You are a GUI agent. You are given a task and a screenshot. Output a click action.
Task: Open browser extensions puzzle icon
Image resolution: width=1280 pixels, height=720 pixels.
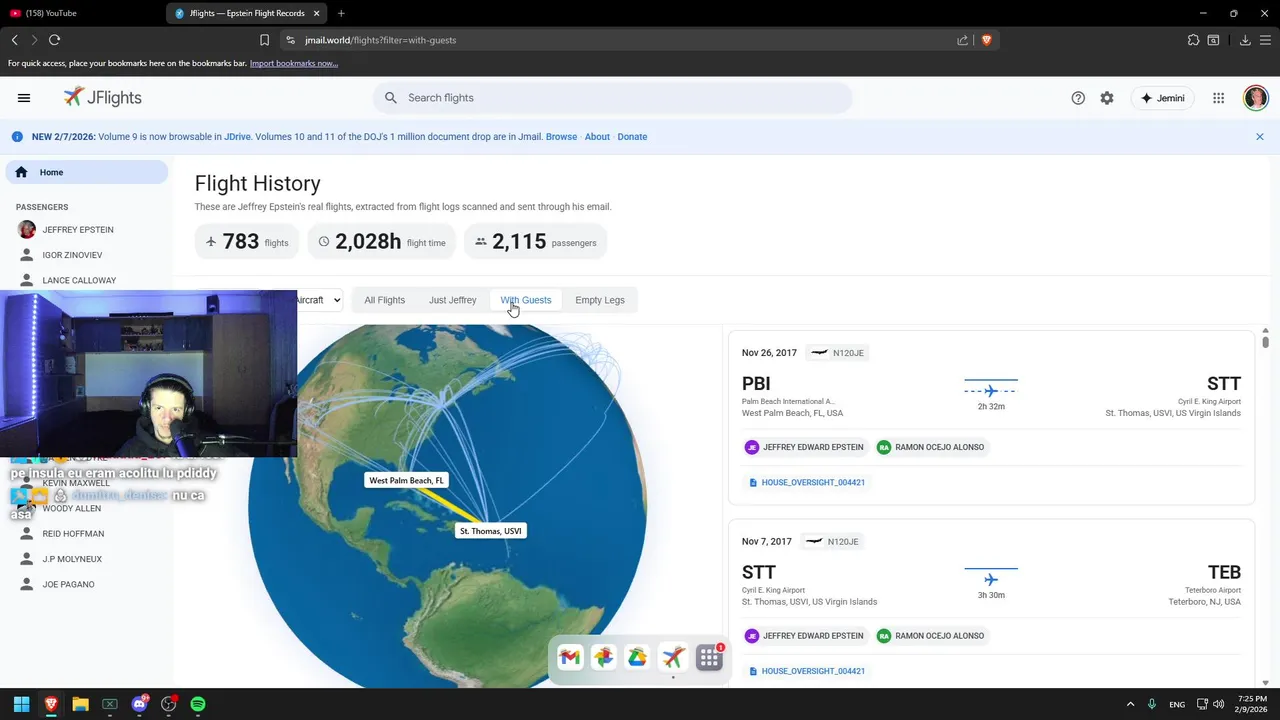coord(1193,40)
